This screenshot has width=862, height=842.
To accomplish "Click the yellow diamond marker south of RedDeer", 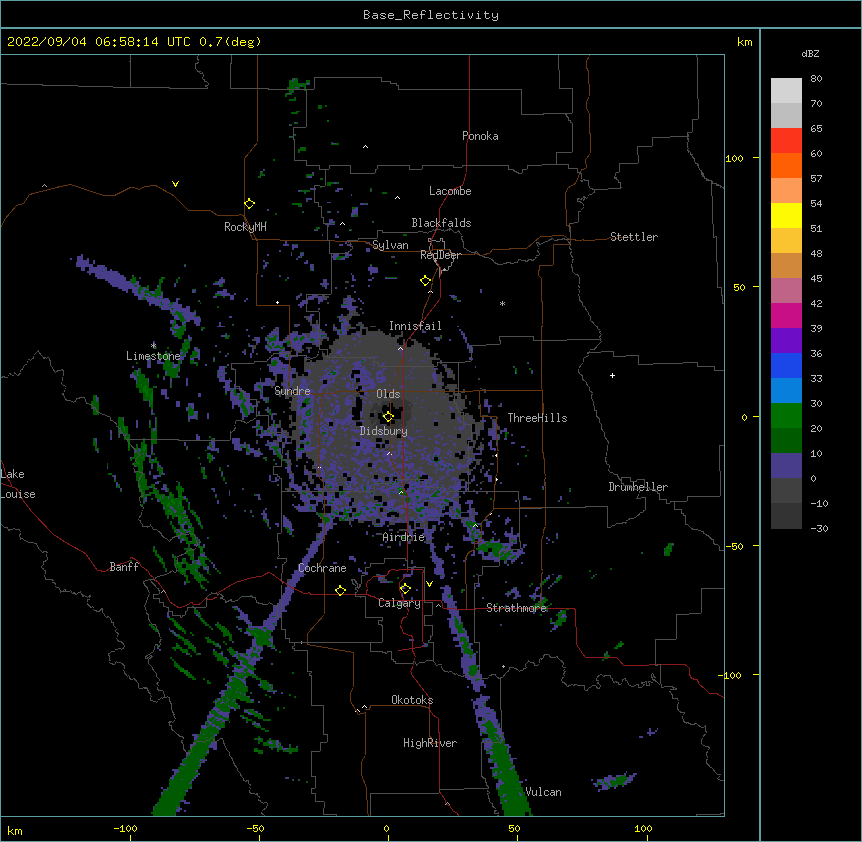I will pos(426,281).
